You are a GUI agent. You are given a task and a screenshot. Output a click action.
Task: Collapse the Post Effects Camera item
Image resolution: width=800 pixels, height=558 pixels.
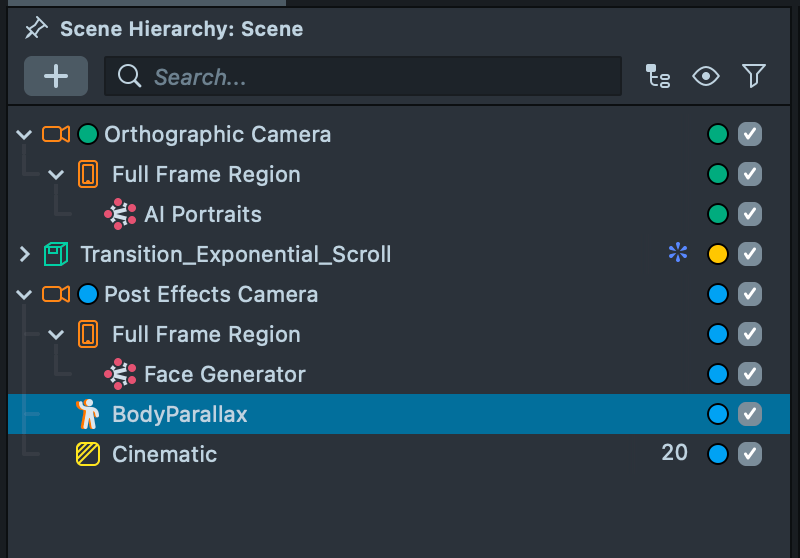tap(25, 294)
